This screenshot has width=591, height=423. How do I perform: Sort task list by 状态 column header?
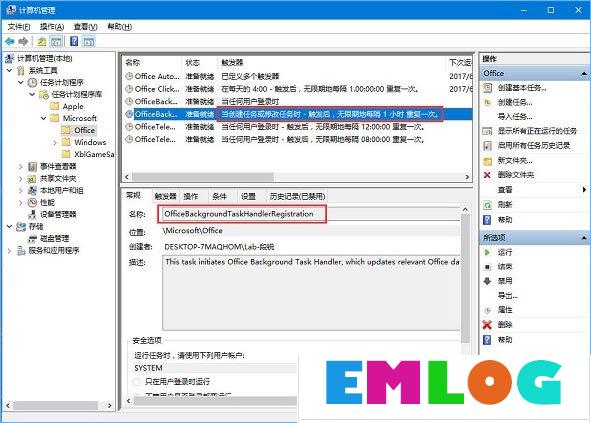pyautogui.click(x=199, y=63)
